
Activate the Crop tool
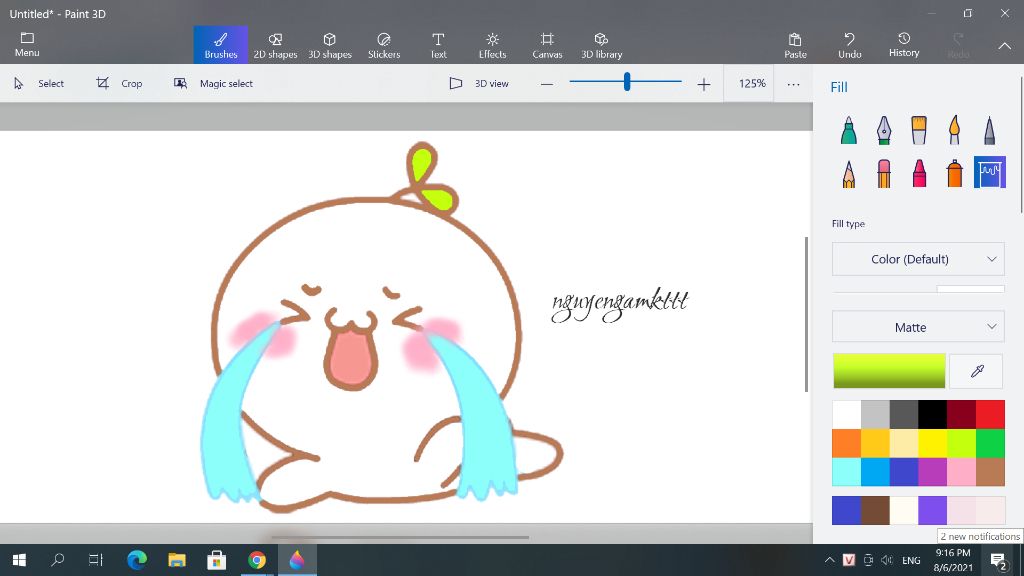119,84
